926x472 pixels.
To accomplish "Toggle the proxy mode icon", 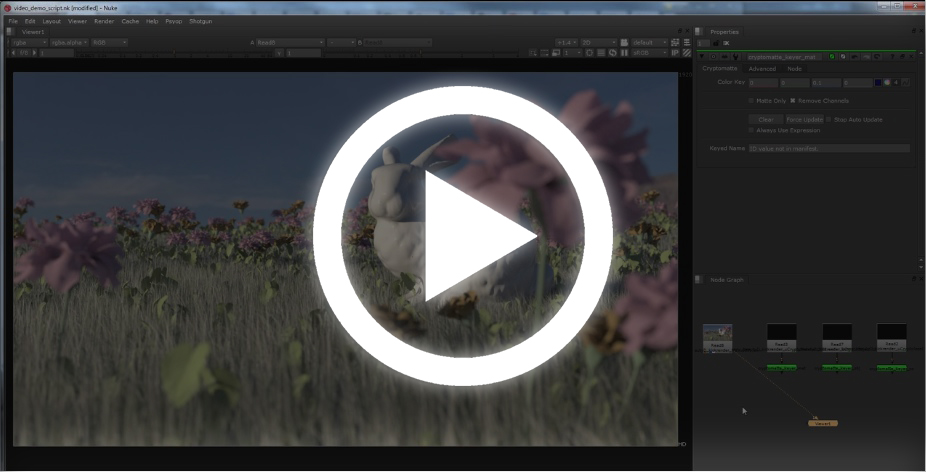I will (556, 53).
